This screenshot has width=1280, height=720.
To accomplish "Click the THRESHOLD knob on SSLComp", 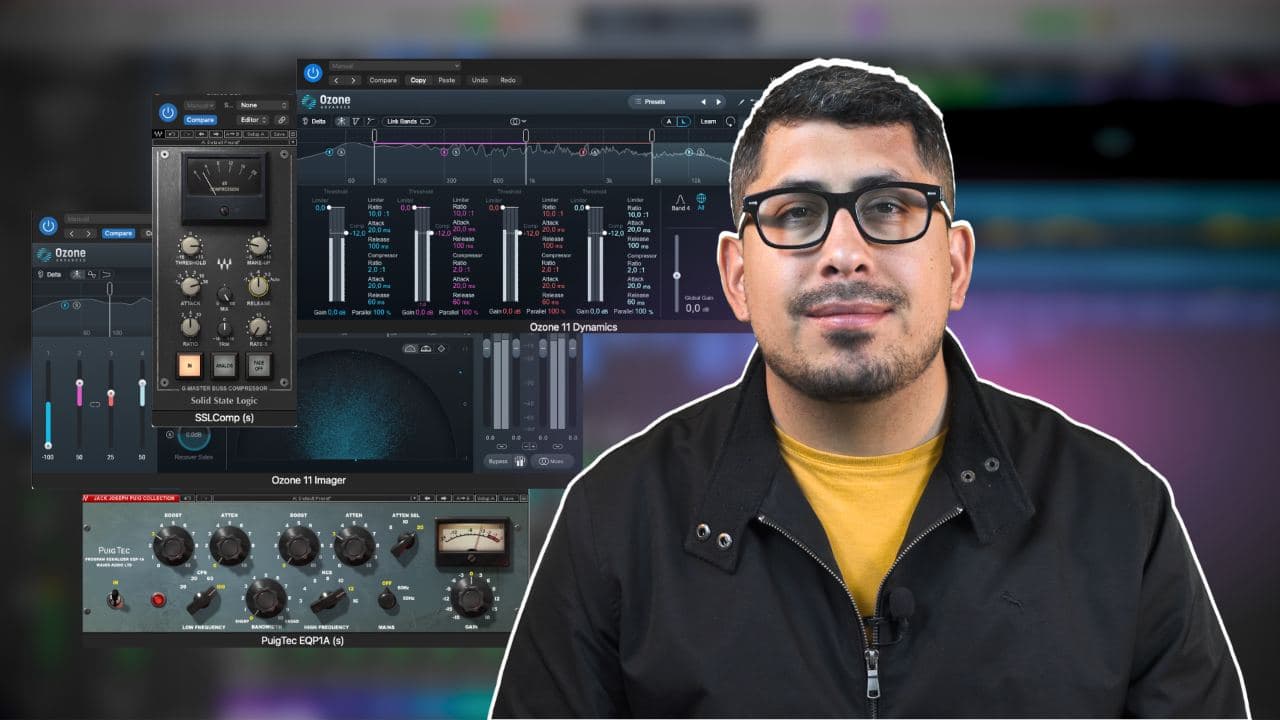I will [x=190, y=245].
